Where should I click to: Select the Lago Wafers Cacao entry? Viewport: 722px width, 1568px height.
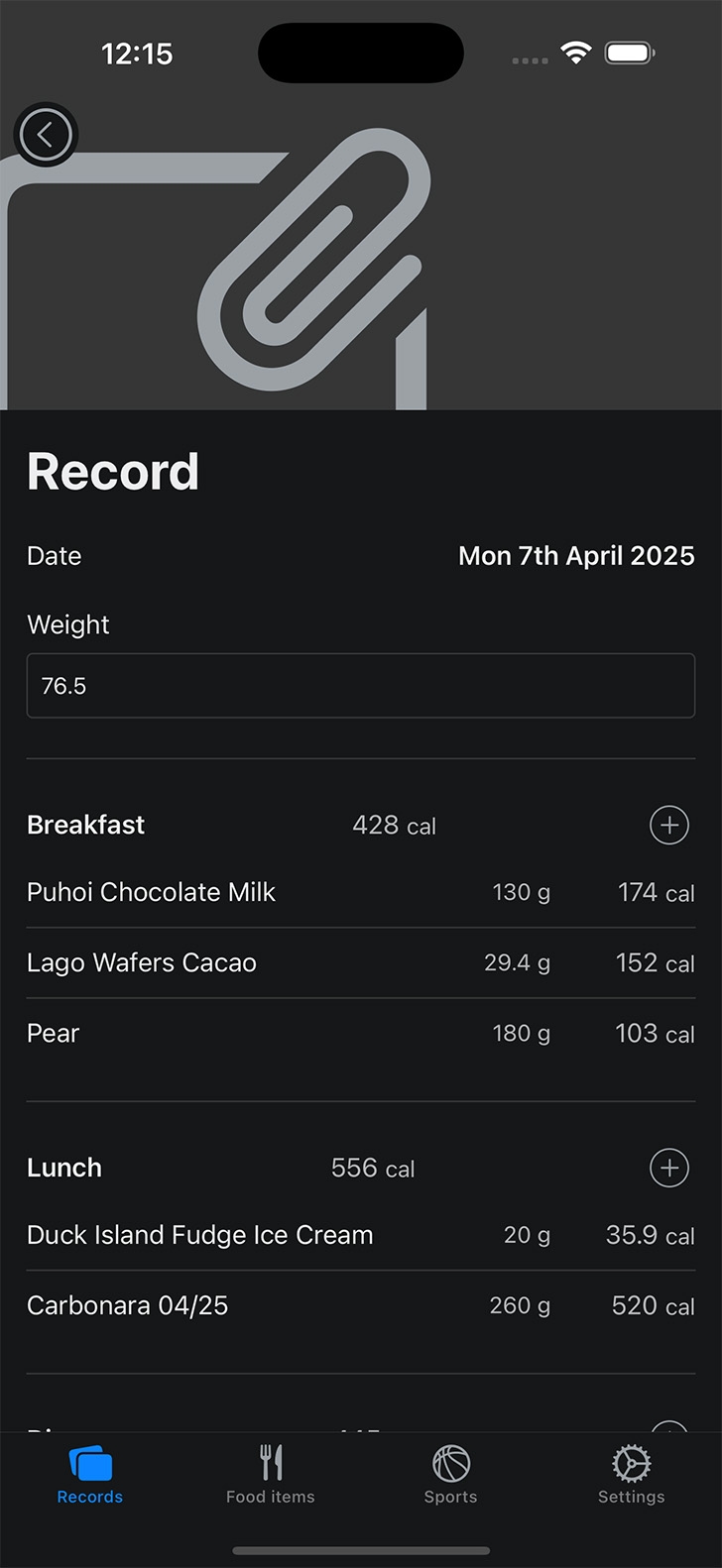[x=361, y=962]
